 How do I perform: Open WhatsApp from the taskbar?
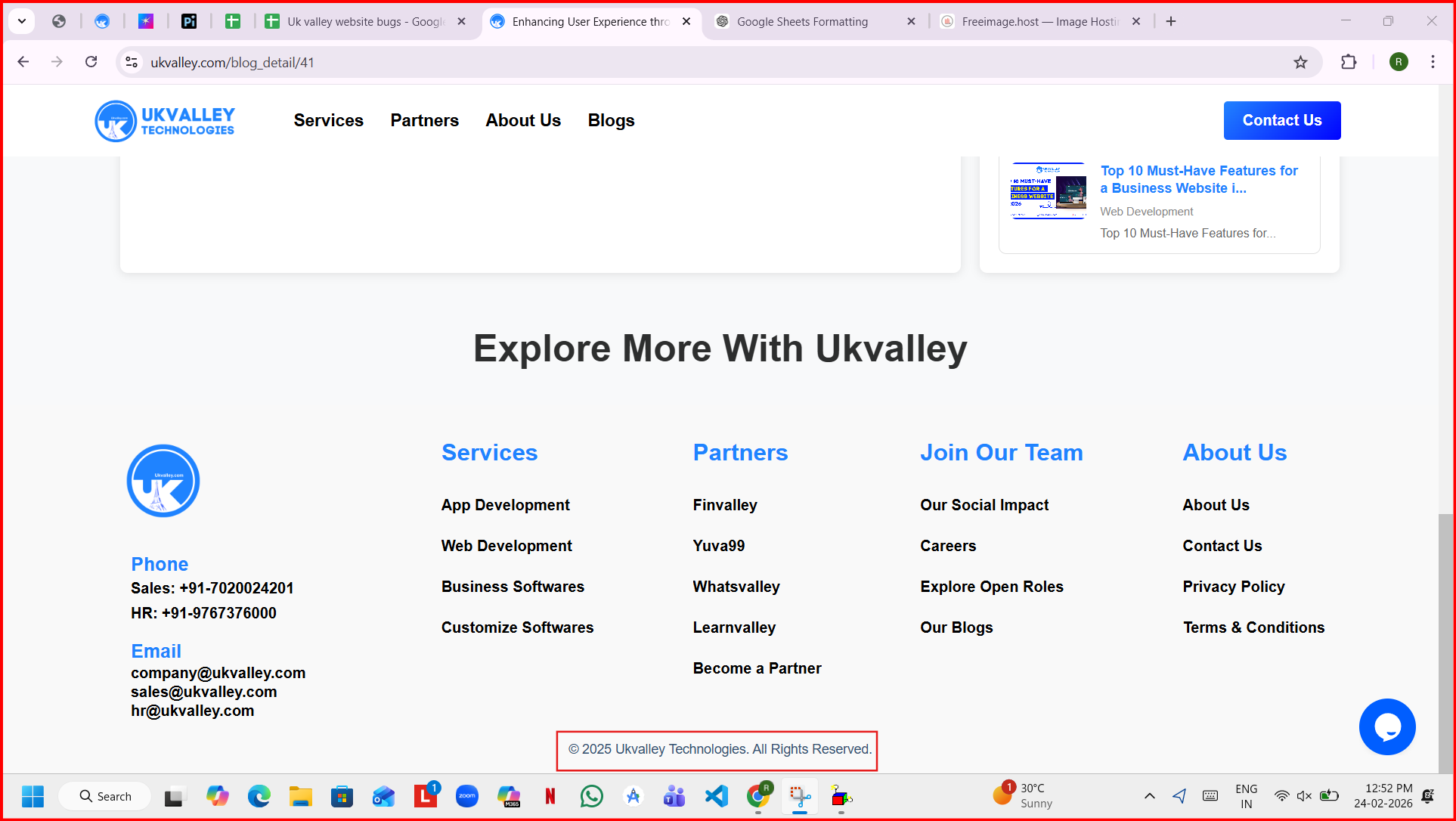click(x=591, y=796)
